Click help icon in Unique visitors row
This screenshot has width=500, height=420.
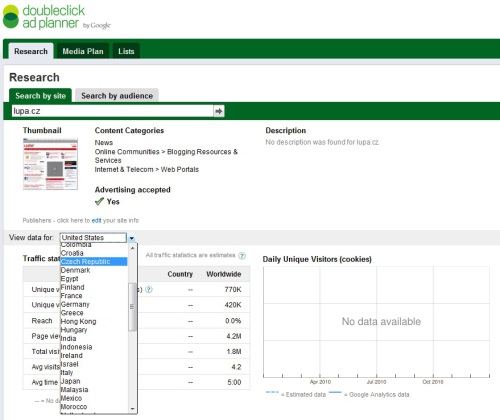click(x=149, y=289)
